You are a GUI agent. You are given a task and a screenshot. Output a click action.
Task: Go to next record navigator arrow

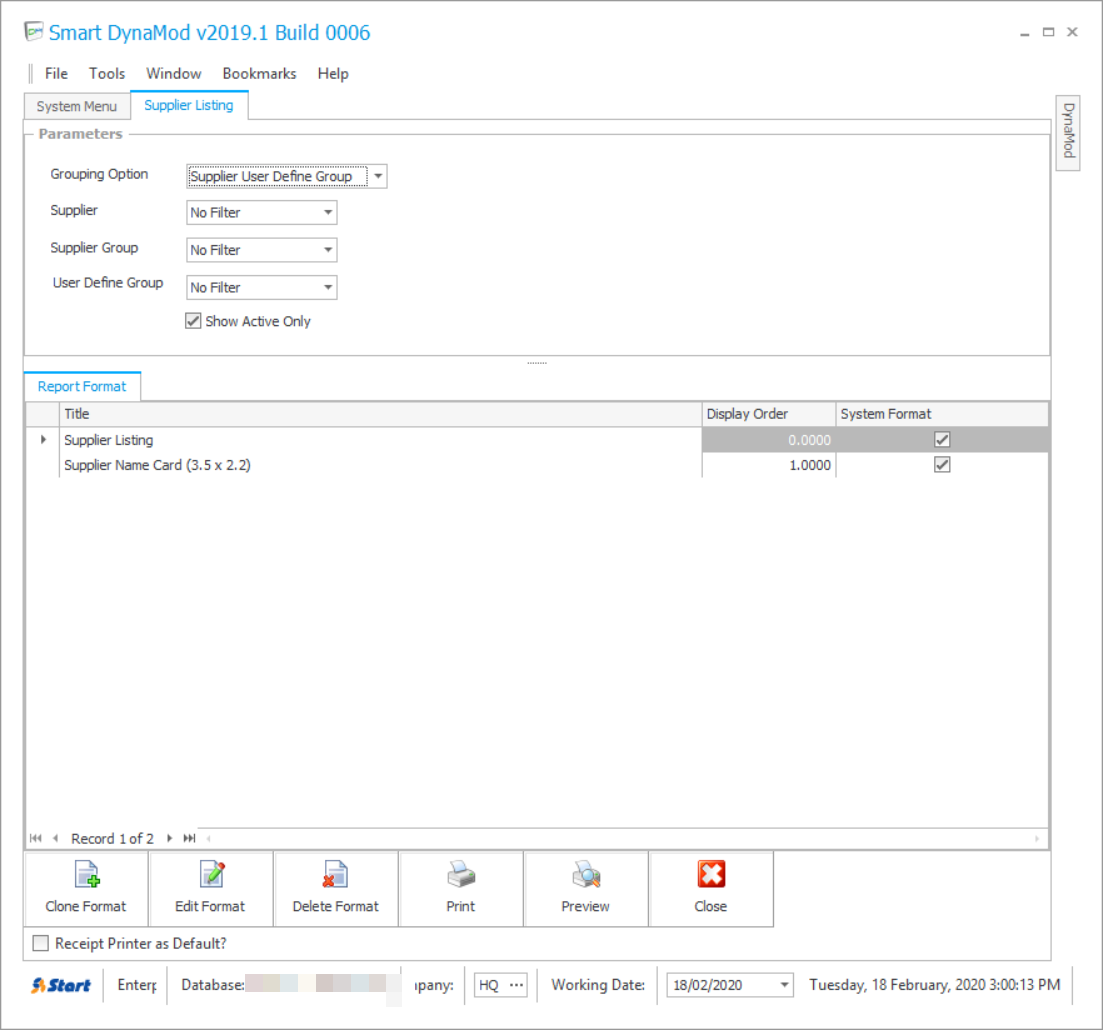[170, 838]
